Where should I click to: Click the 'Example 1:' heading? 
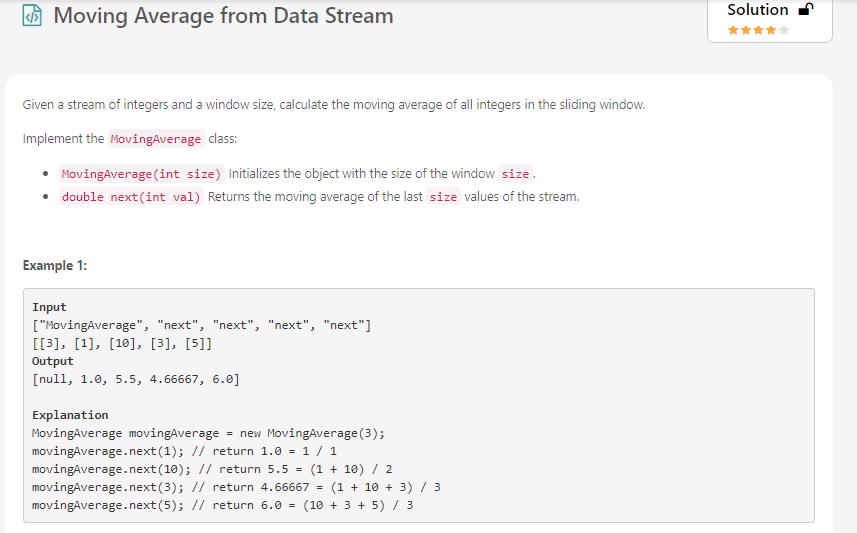pos(48,265)
